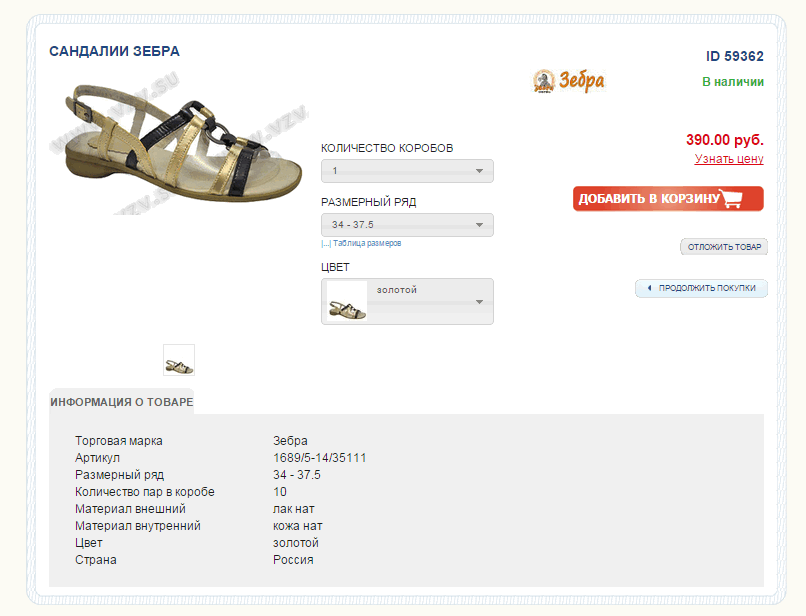Select the Информация о товаре tab
This screenshot has height=616, width=806.
coord(122,402)
